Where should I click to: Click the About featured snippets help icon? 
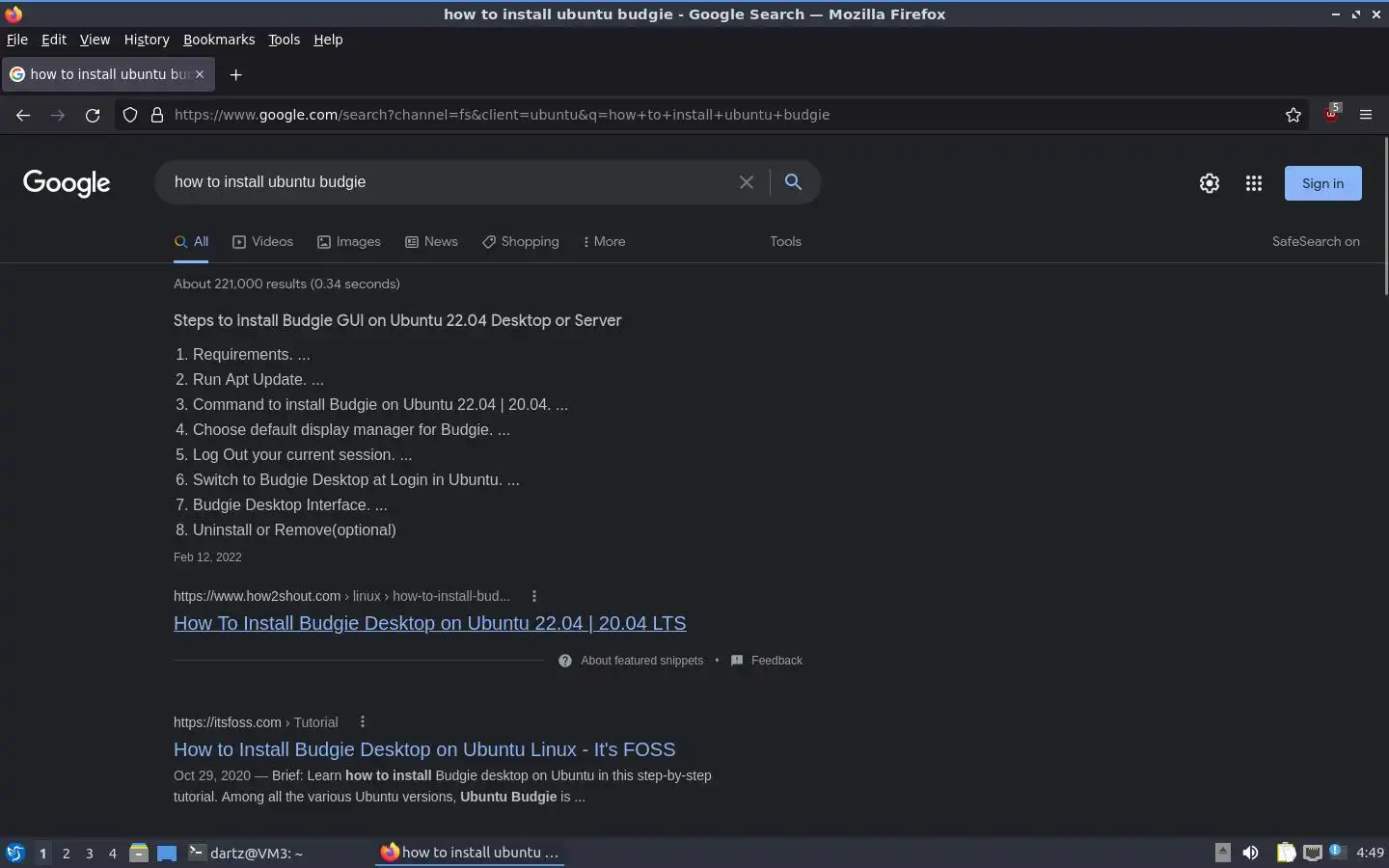click(565, 661)
